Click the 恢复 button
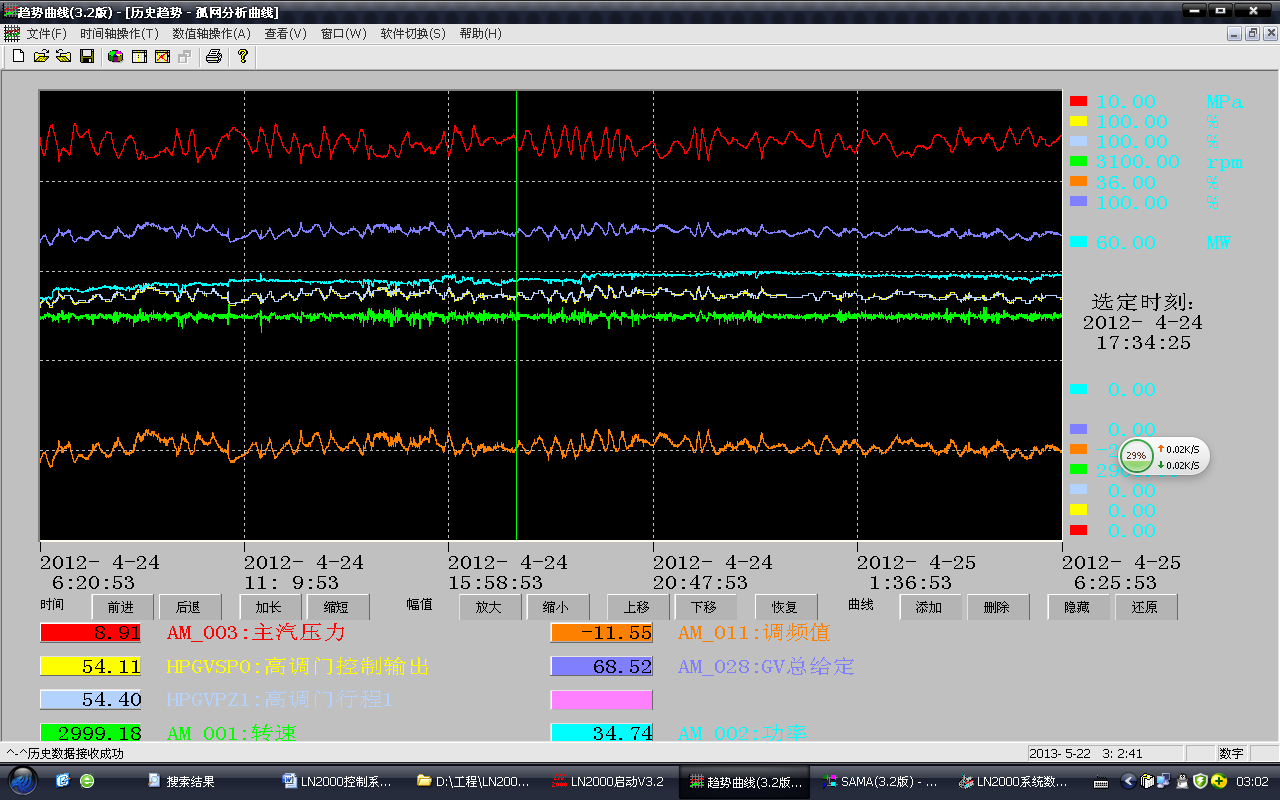The image size is (1280, 800). (786, 607)
